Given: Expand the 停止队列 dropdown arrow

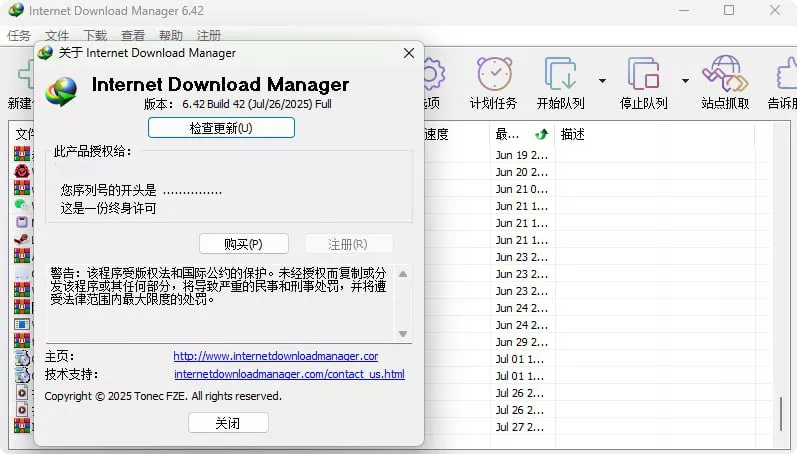Looking at the screenshot, I should pos(685,81).
